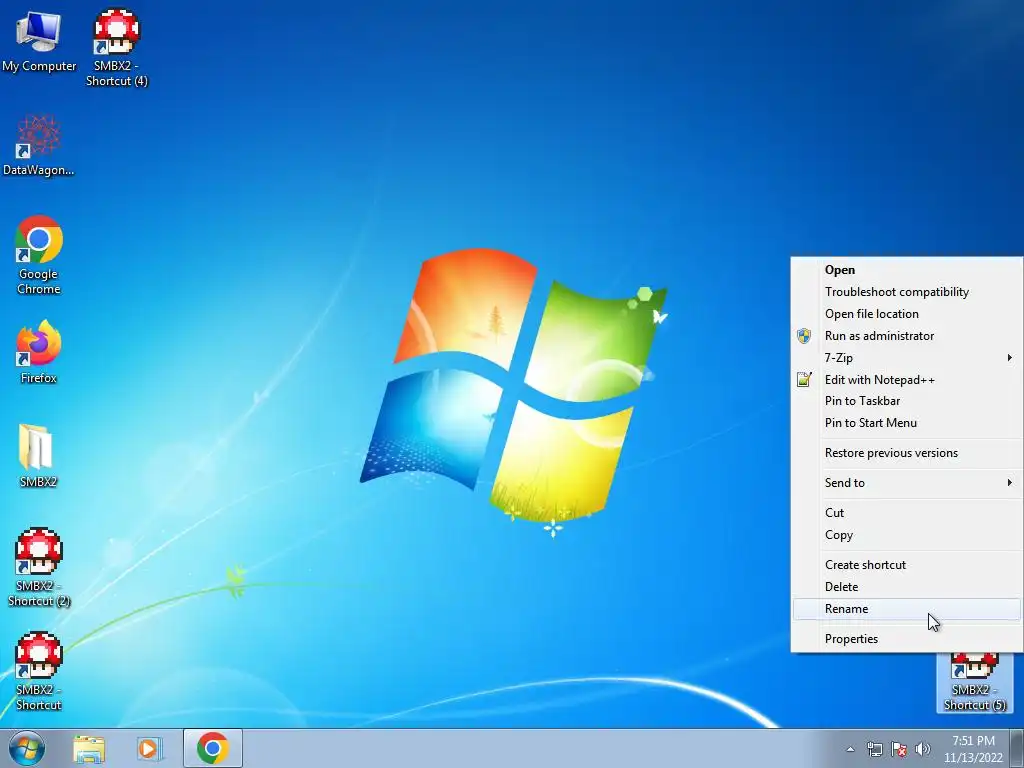The width and height of the screenshot is (1024, 768).
Task: Click the Show desktop strip
Action: 1017,748
